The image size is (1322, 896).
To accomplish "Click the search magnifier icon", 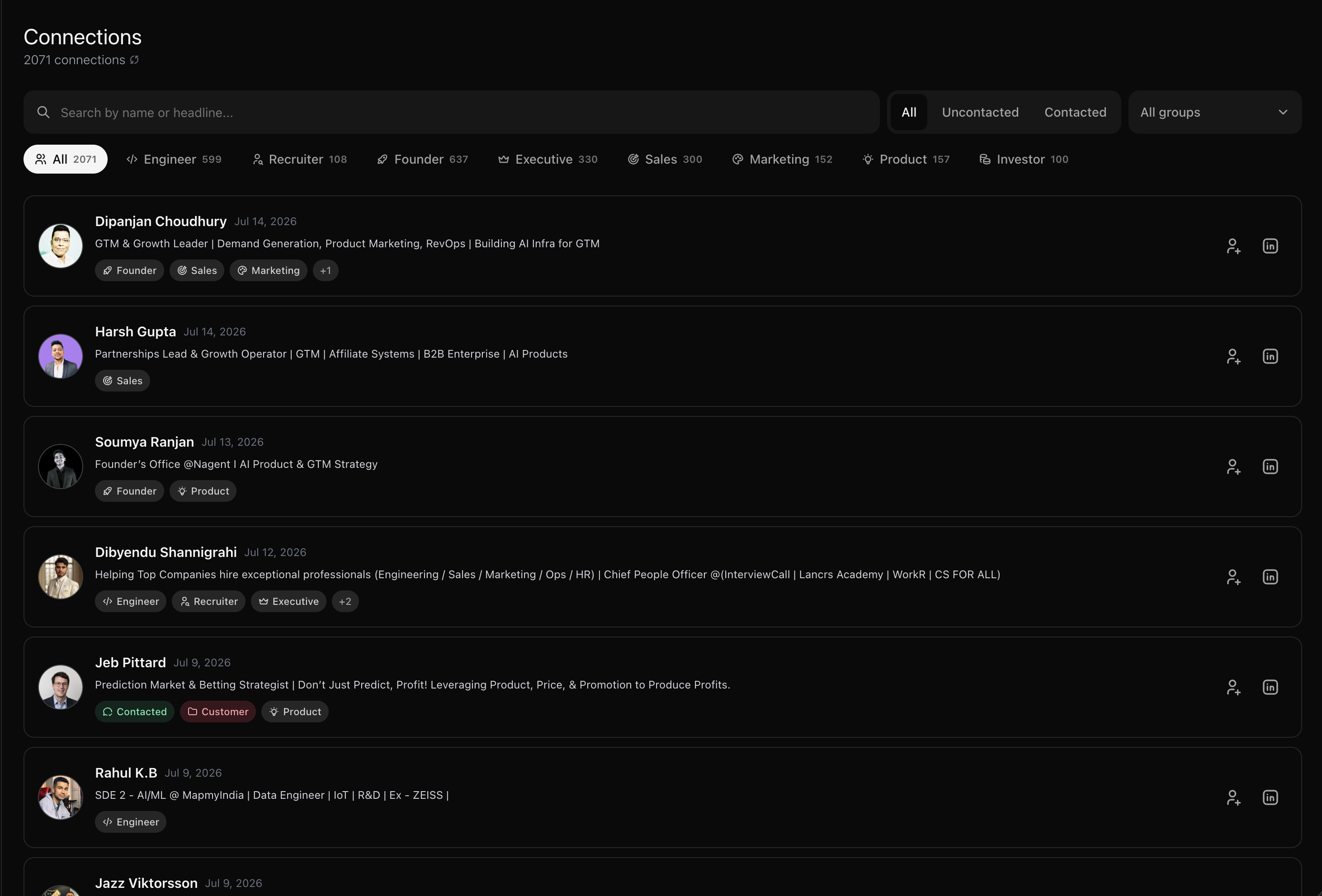I will (x=43, y=112).
